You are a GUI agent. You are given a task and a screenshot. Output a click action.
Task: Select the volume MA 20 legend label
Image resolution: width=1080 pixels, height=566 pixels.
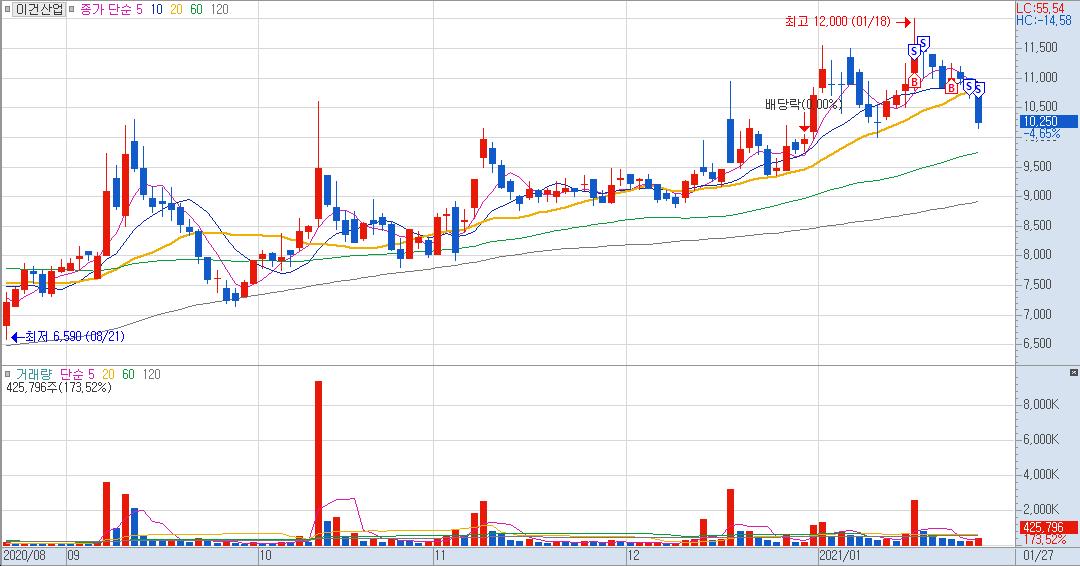108,374
